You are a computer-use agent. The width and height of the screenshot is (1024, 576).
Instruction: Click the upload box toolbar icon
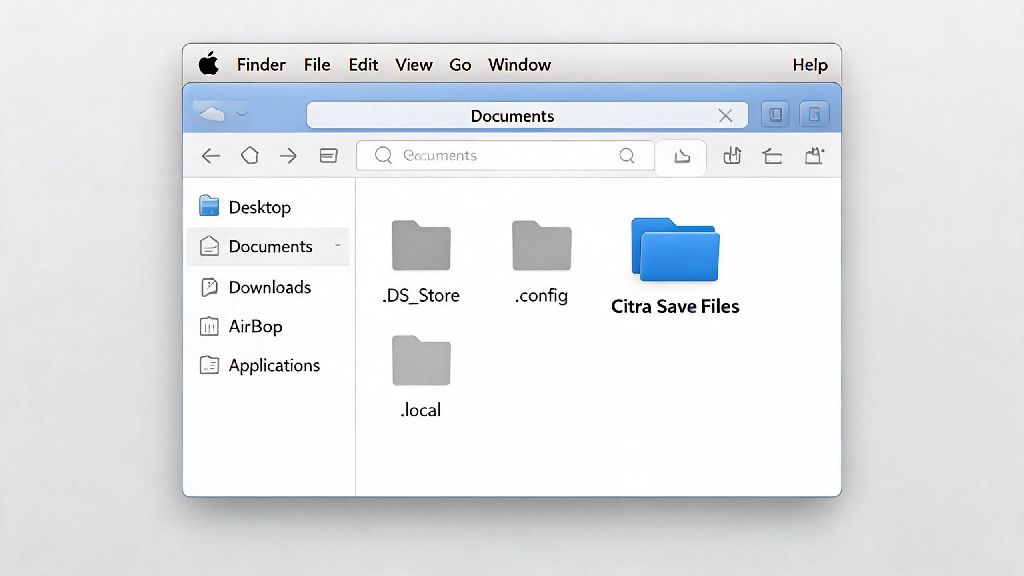(x=732, y=155)
